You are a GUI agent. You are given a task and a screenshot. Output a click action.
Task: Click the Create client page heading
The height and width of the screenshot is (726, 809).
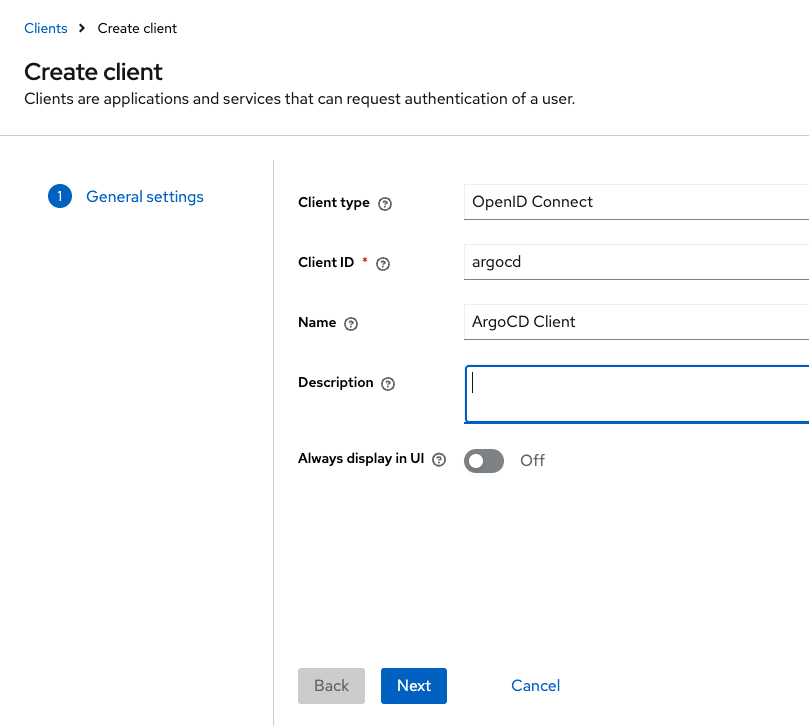tap(93, 72)
